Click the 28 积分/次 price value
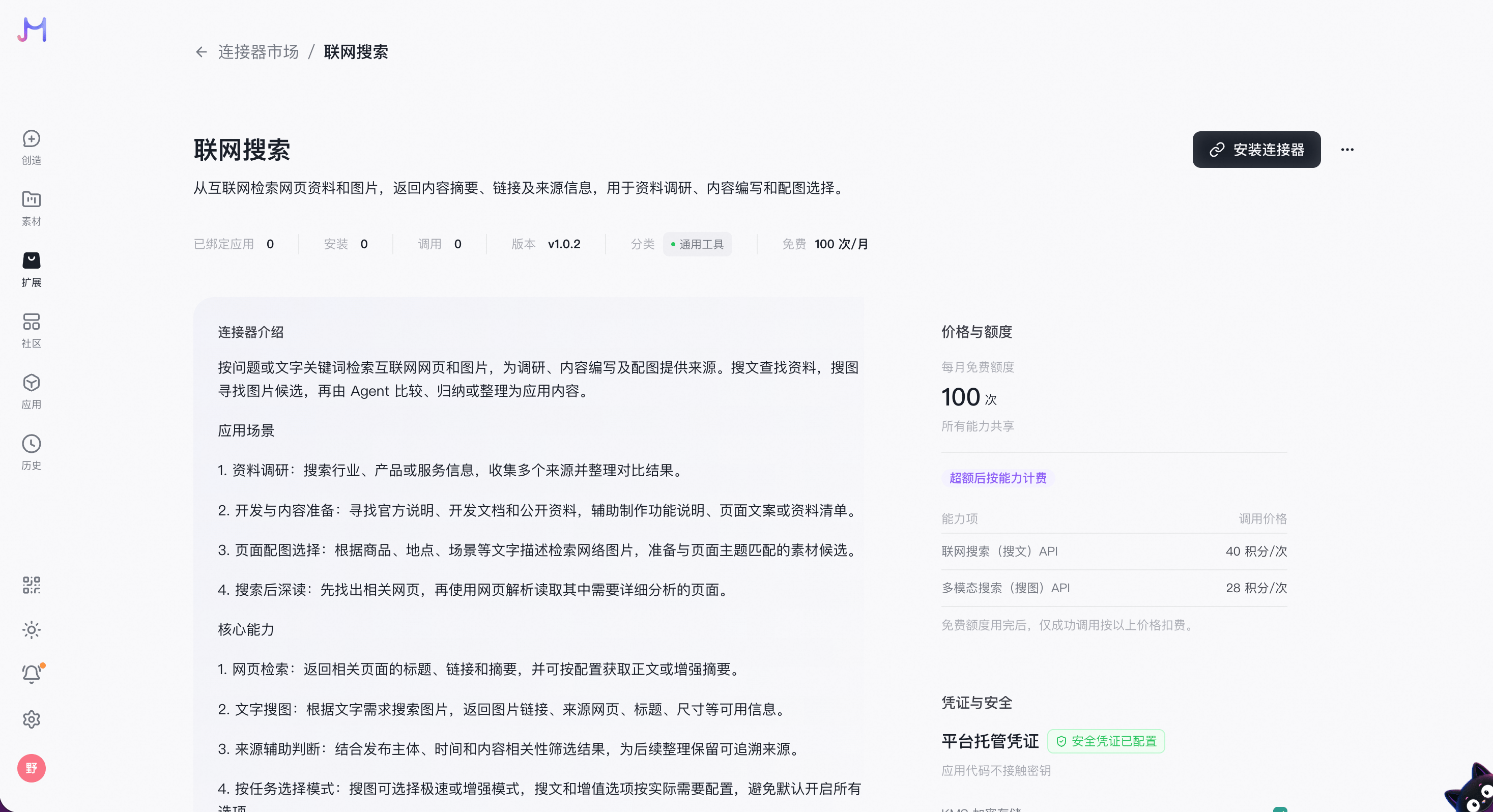The width and height of the screenshot is (1493, 812). click(x=1256, y=588)
